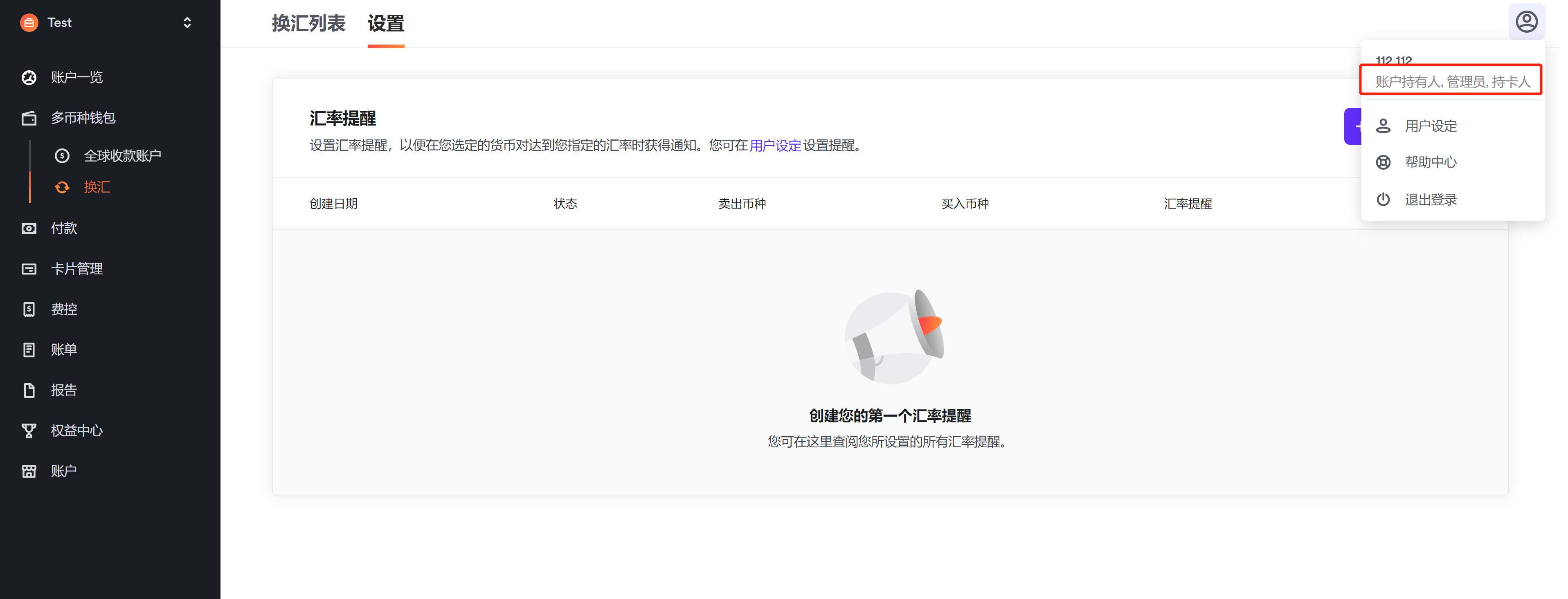Sort by 创建日期 column header
The height and width of the screenshot is (599, 1568).
tap(333, 204)
